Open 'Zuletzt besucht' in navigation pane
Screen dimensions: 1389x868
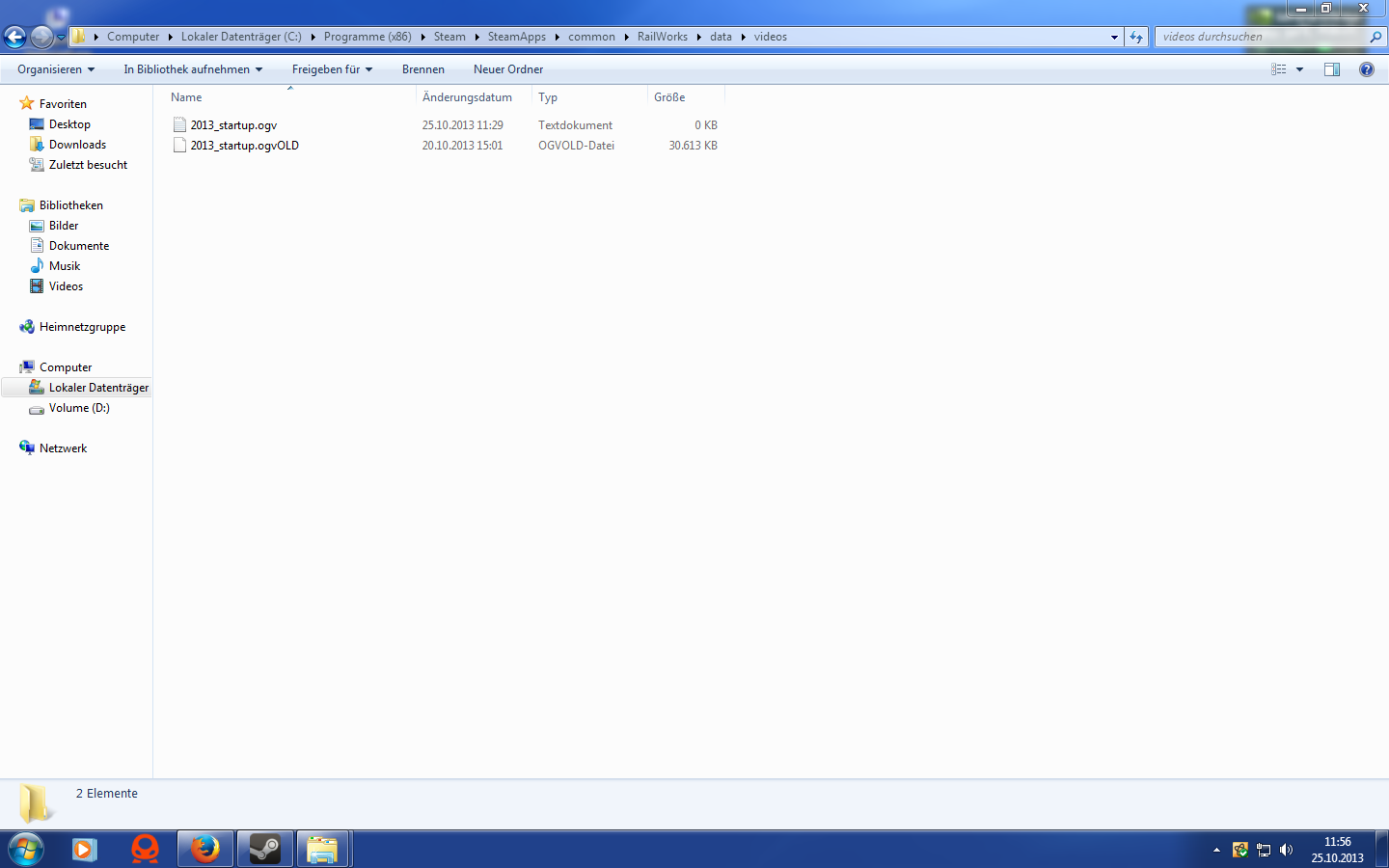click(x=88, y=165)
